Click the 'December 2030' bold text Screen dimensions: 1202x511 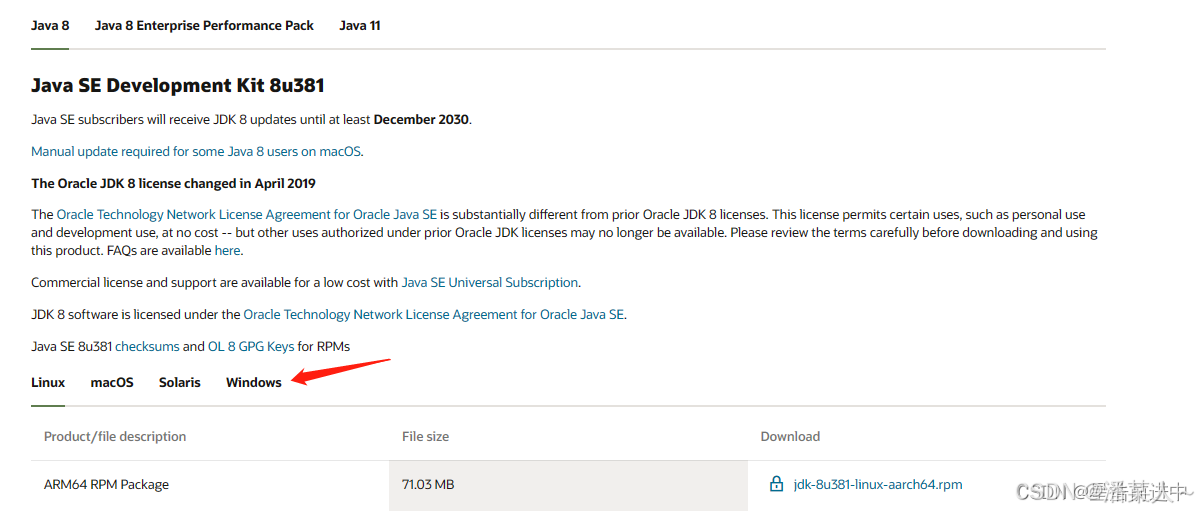(421, 119)
